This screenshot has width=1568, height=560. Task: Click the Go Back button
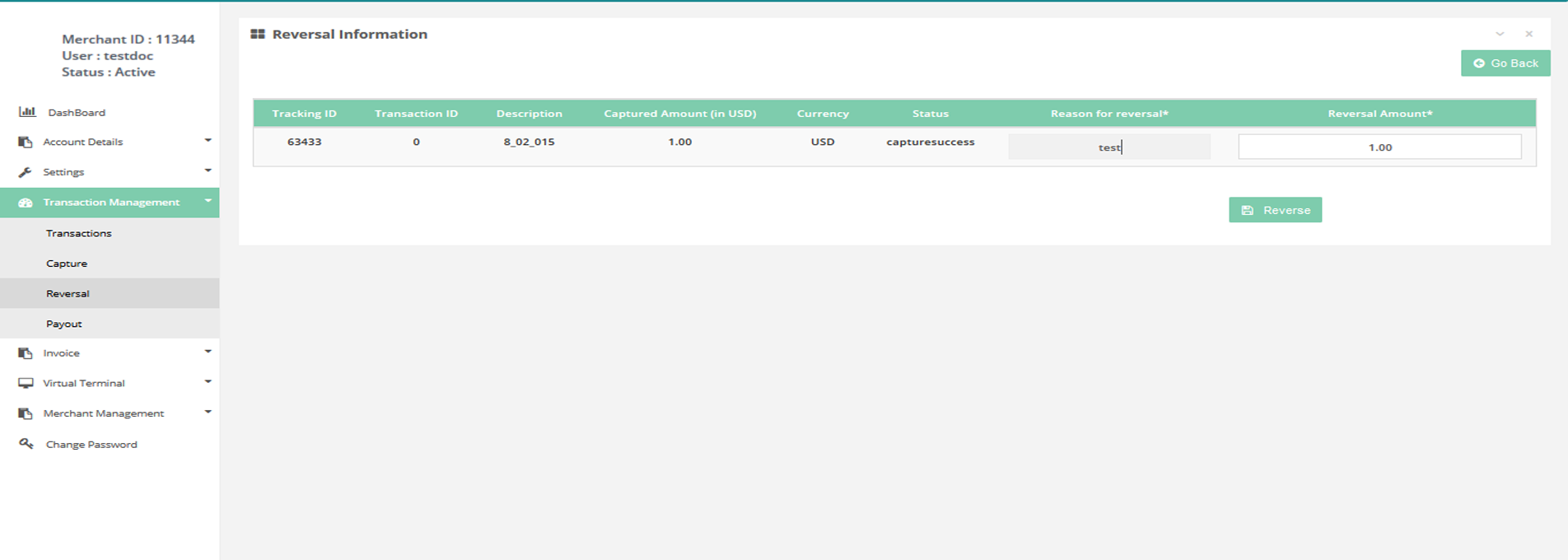tap(1505, 63)
